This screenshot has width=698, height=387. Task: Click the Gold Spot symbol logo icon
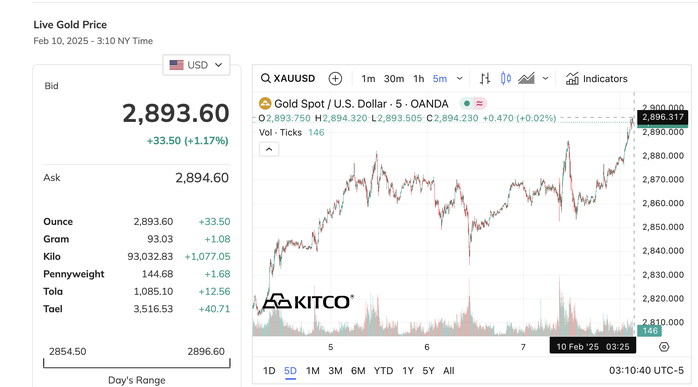(x=265, y=104)
